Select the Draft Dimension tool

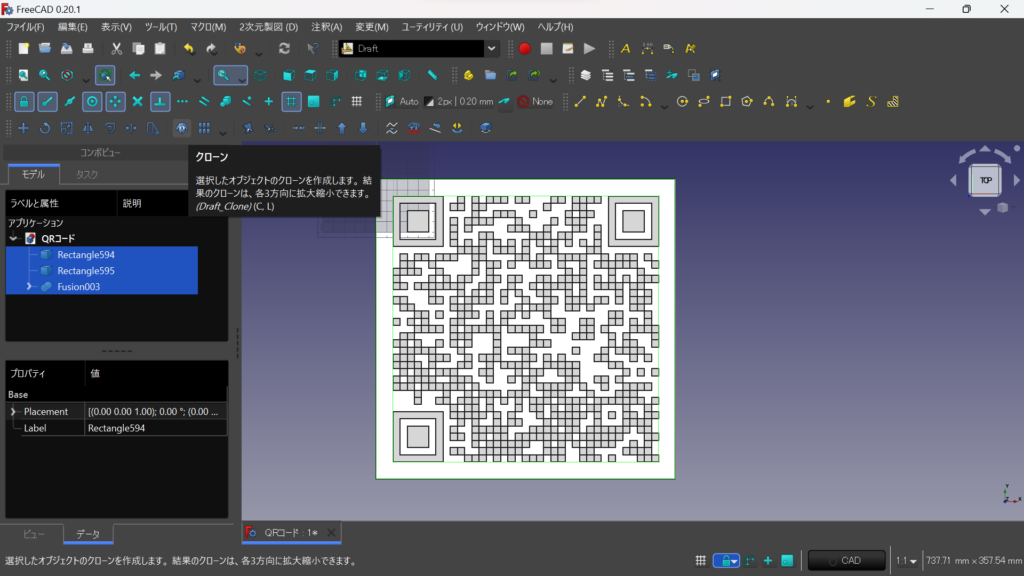click(647, 48)
